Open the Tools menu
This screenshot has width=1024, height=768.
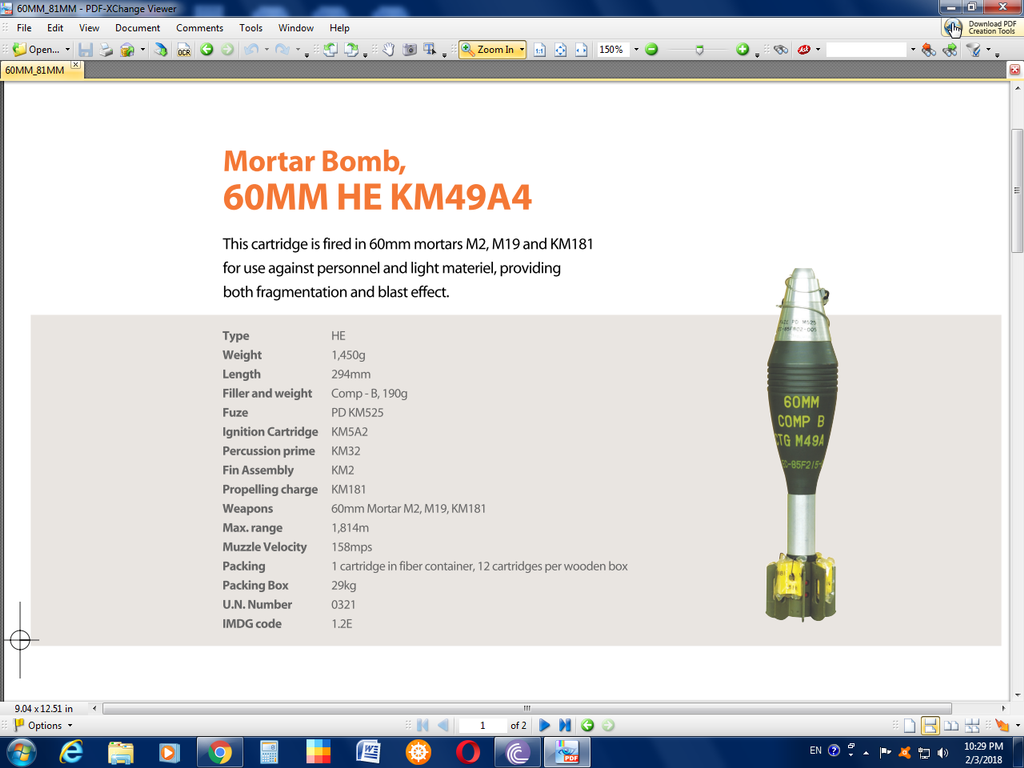click(x=251, y=28)
